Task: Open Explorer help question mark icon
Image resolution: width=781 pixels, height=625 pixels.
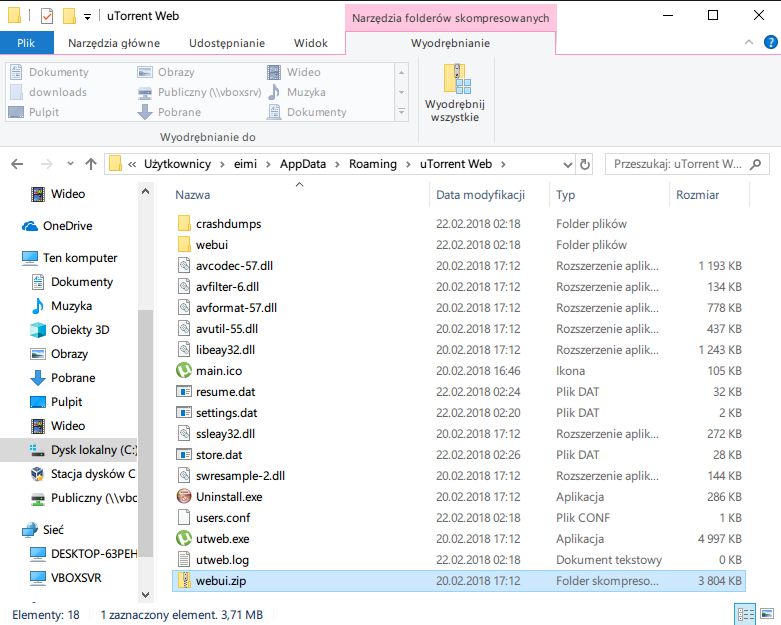Action: pyautogui.click(x=770, y=42)
